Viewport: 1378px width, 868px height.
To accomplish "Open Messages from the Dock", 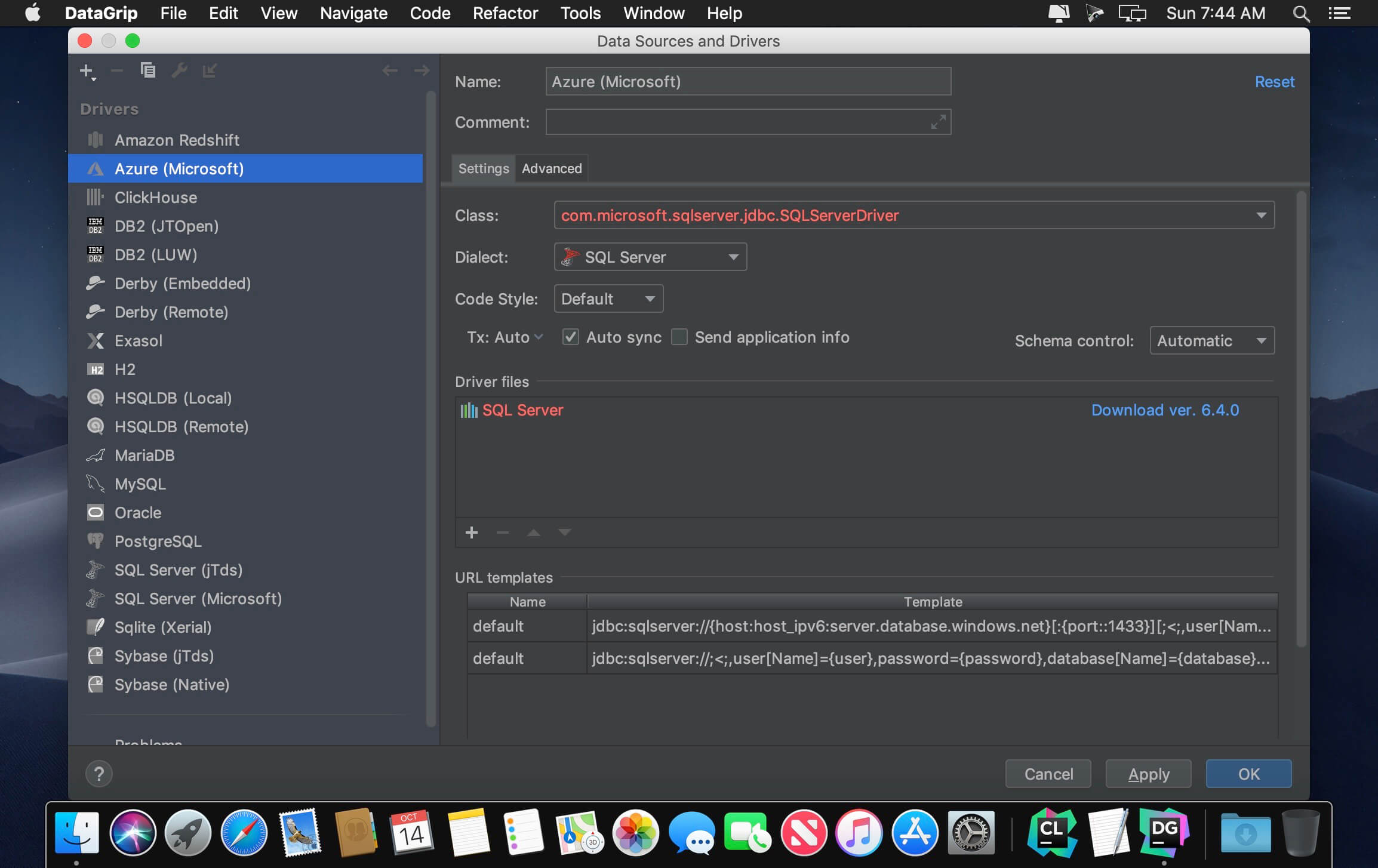I will pyautogui.click(x=691, y=833).
